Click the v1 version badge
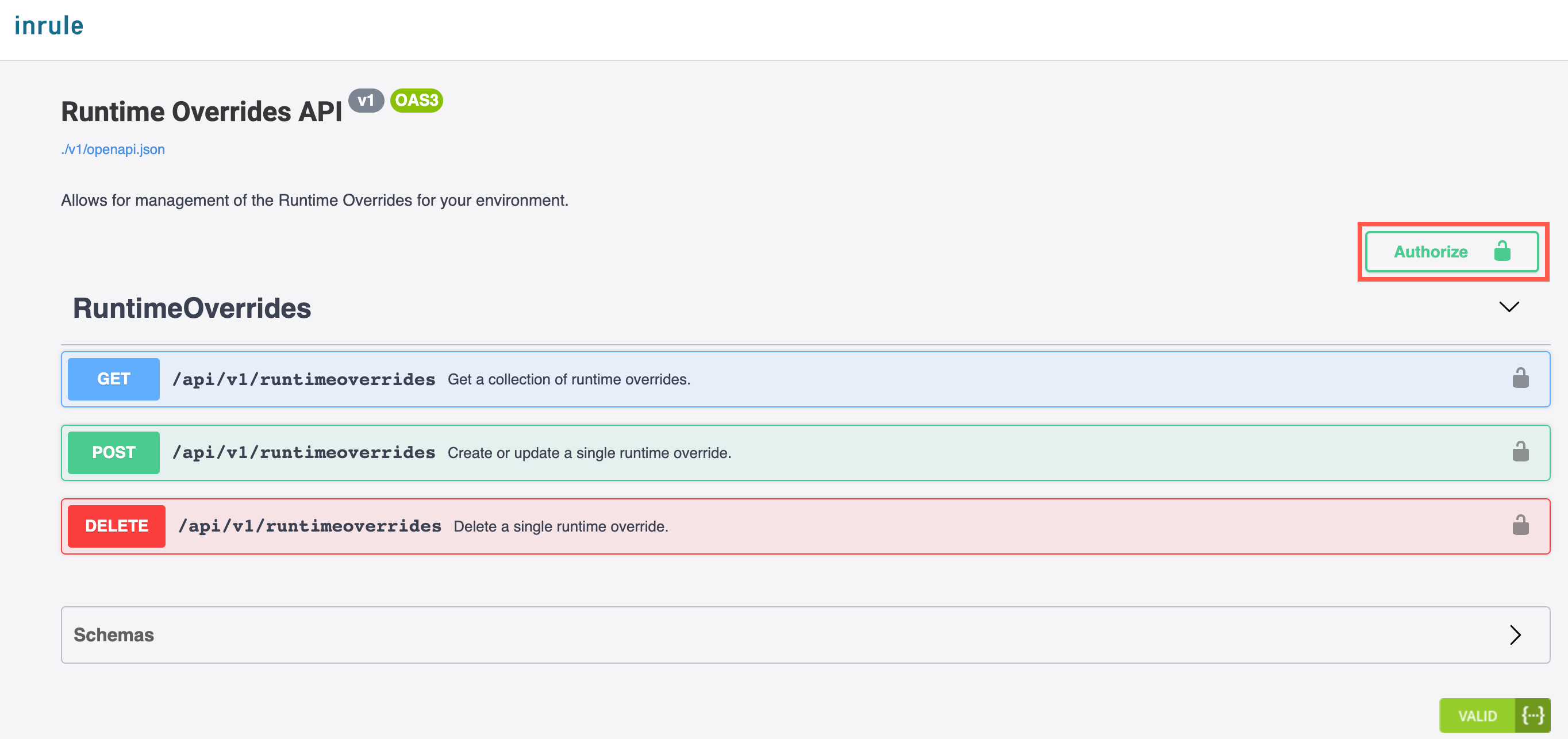 367,101
